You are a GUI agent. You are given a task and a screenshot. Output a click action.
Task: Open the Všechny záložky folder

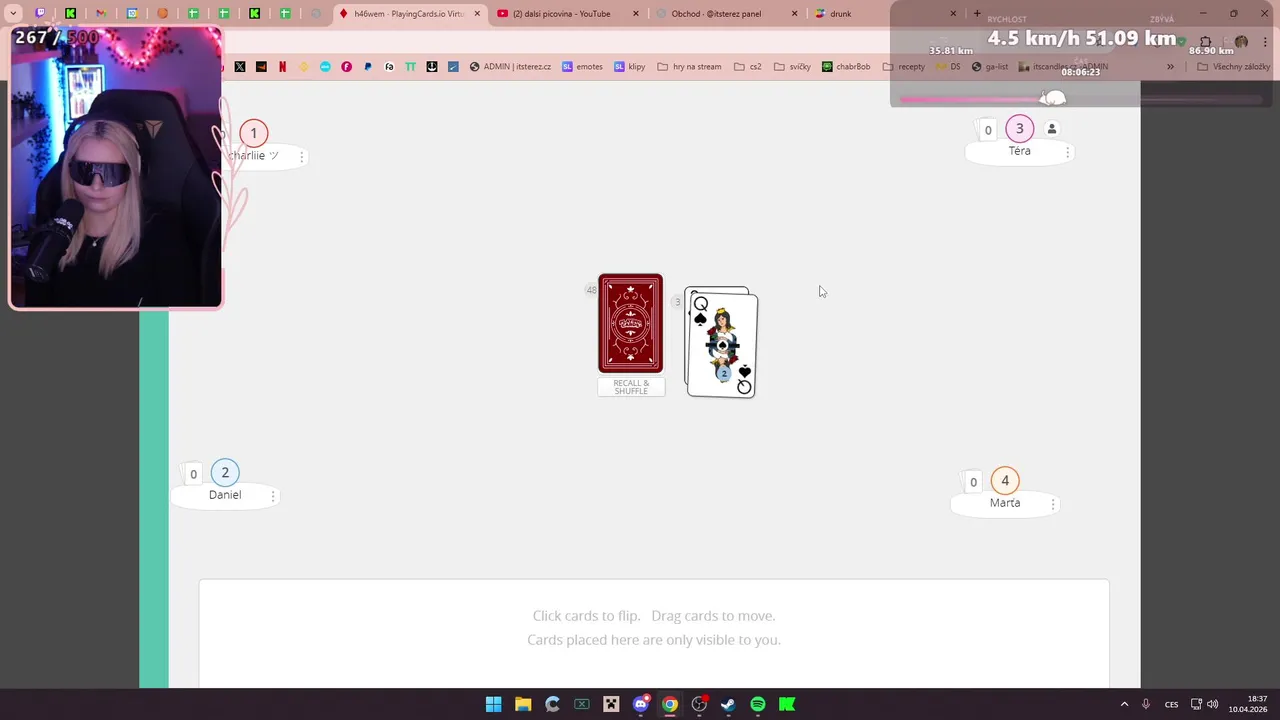[1233, 67]
